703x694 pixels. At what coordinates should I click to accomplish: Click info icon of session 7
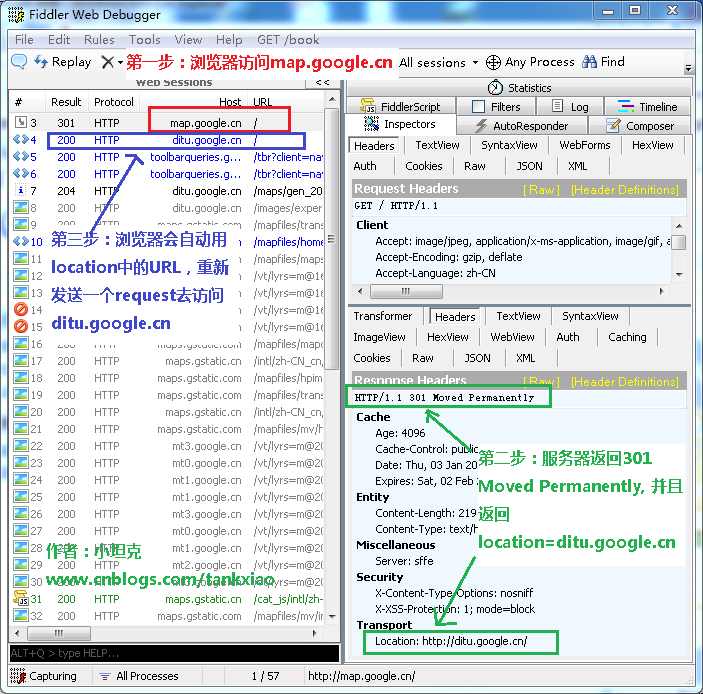[21, 191]
